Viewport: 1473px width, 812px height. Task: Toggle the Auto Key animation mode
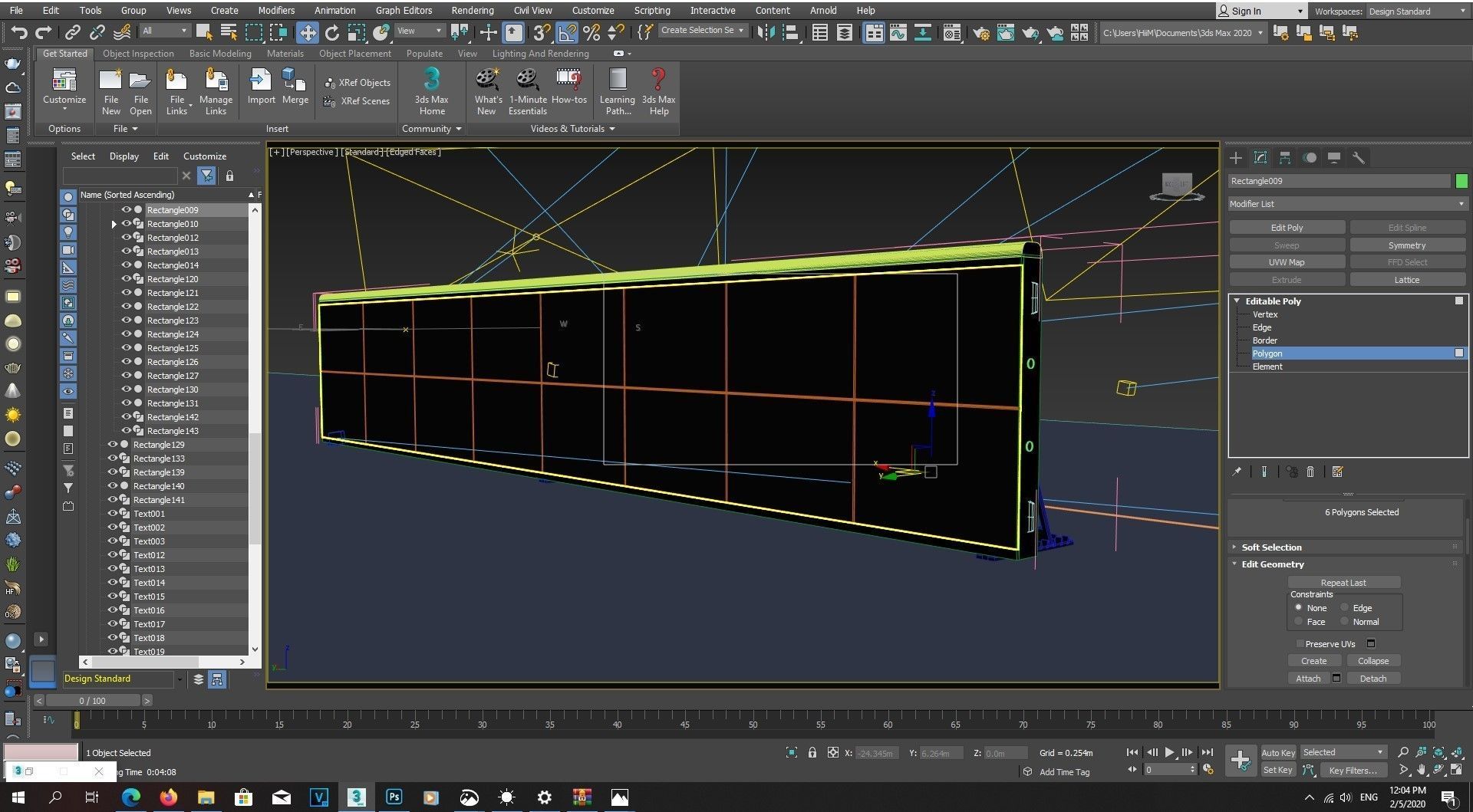[x=1277, y=752]
